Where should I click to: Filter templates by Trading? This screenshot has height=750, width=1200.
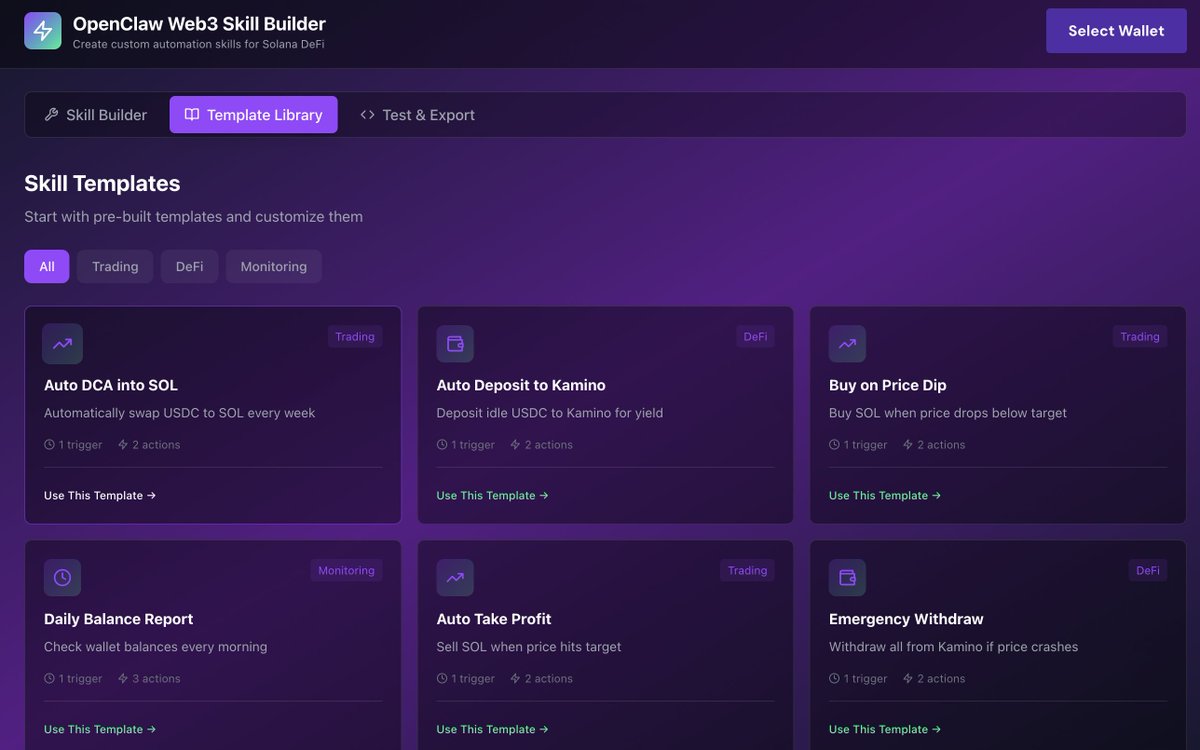(115, 267)
